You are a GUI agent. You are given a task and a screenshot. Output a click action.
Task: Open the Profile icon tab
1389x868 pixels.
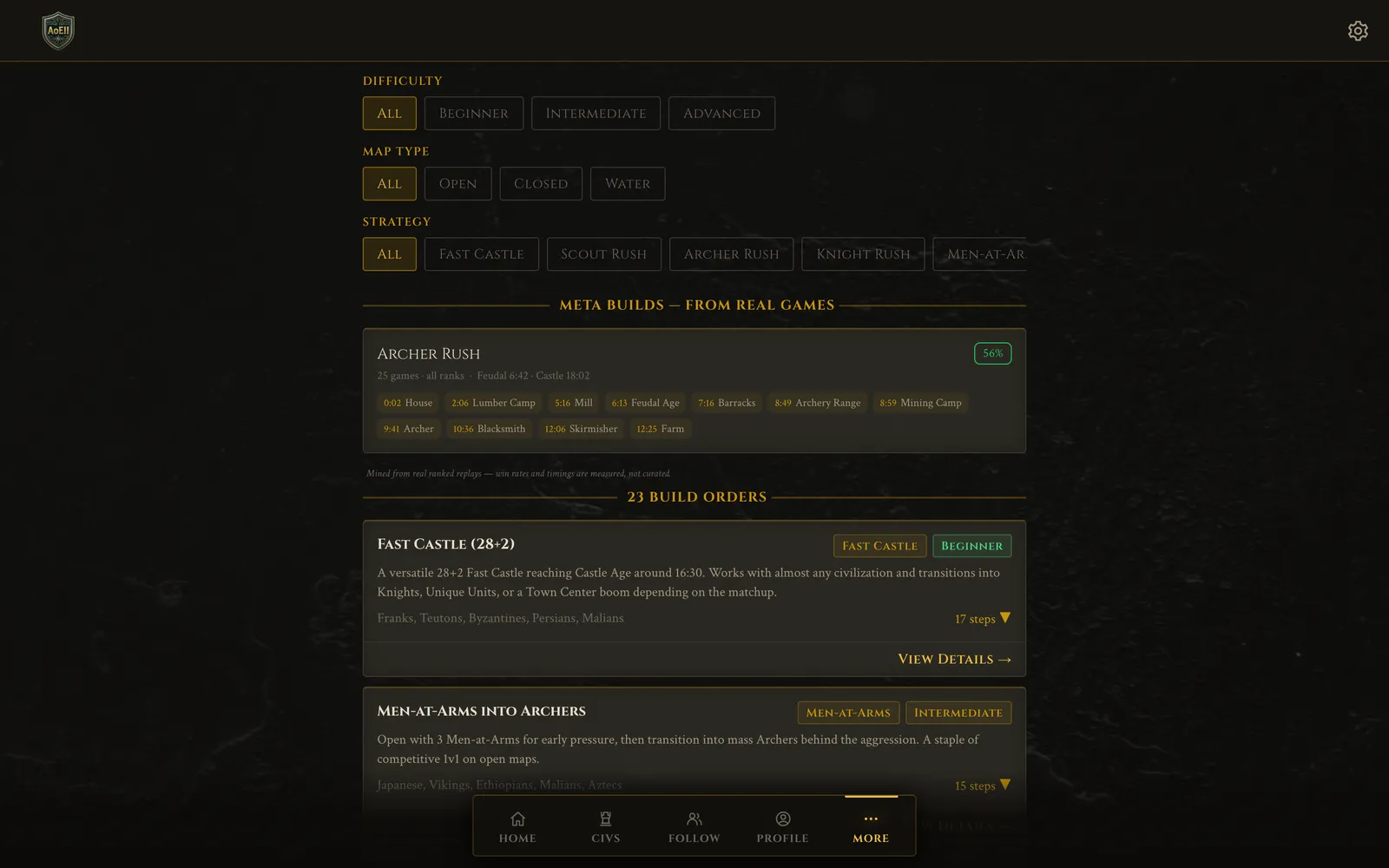(782, 826)
